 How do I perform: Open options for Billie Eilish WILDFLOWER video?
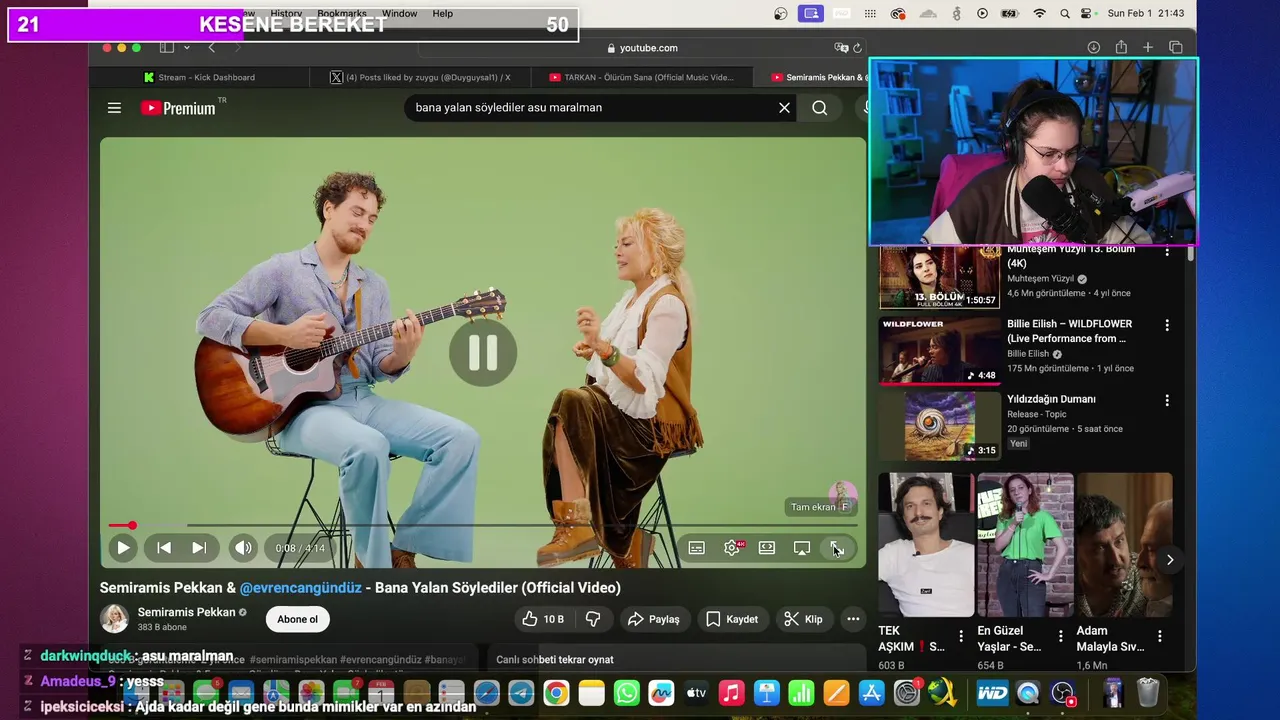(1167, 325)
